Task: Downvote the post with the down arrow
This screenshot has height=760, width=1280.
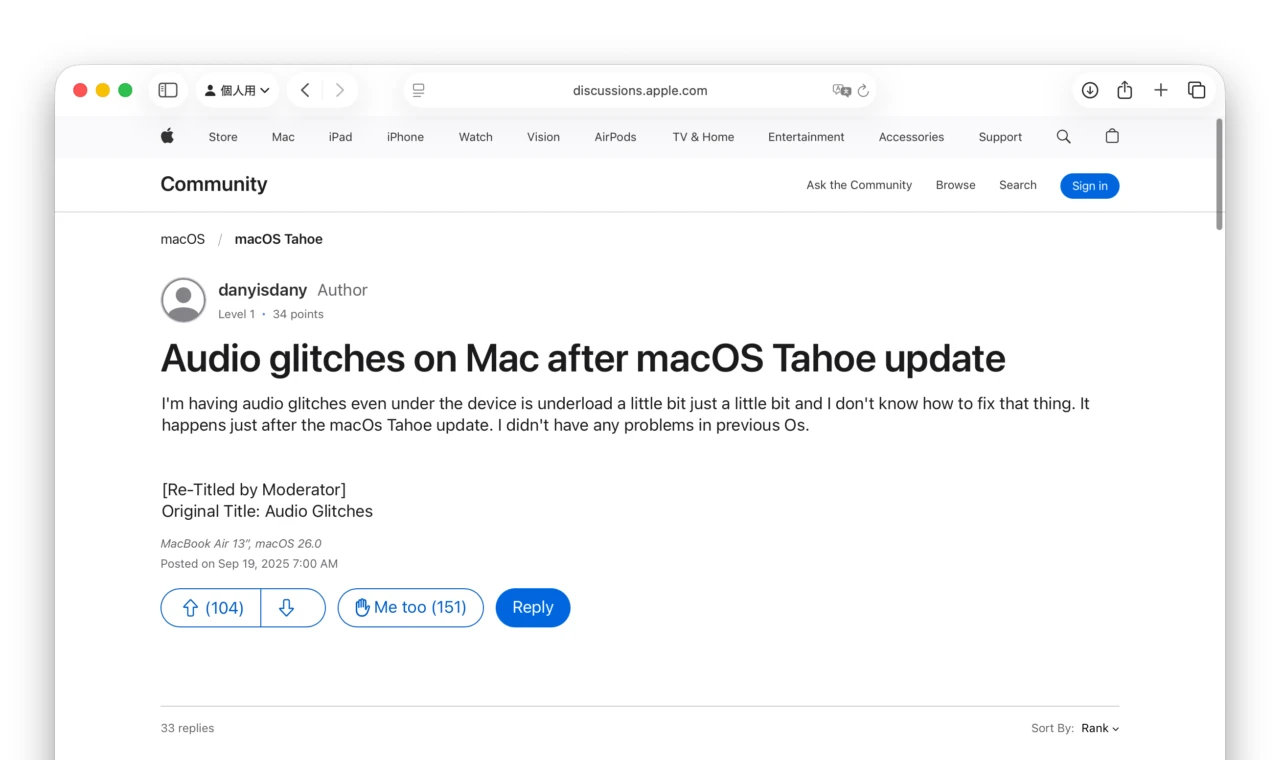Action: pyautogui.click(x=293, y=607)
